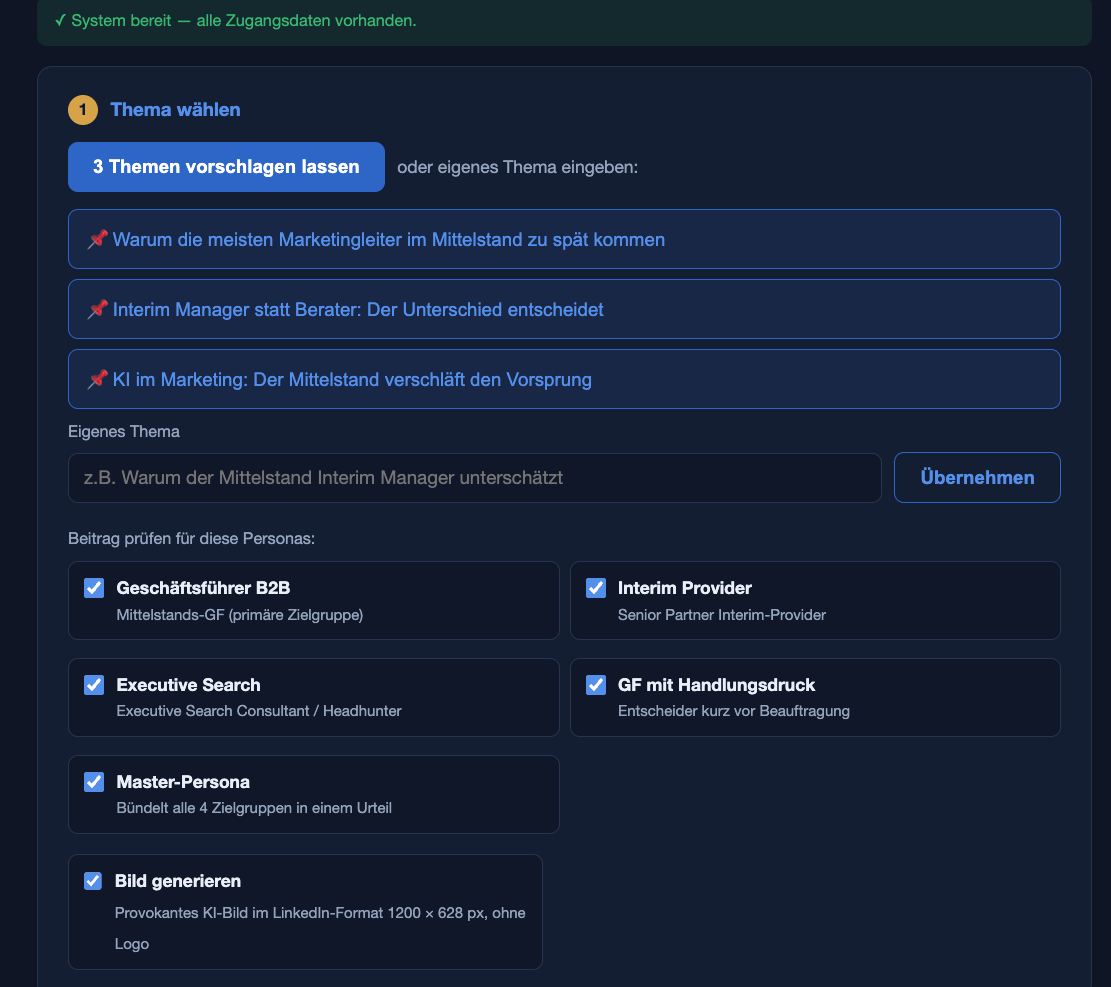Click '3 Themen vorschlagen lassen' button
Viewport: 1111px width, 987px height.
[x=226, y=167]
